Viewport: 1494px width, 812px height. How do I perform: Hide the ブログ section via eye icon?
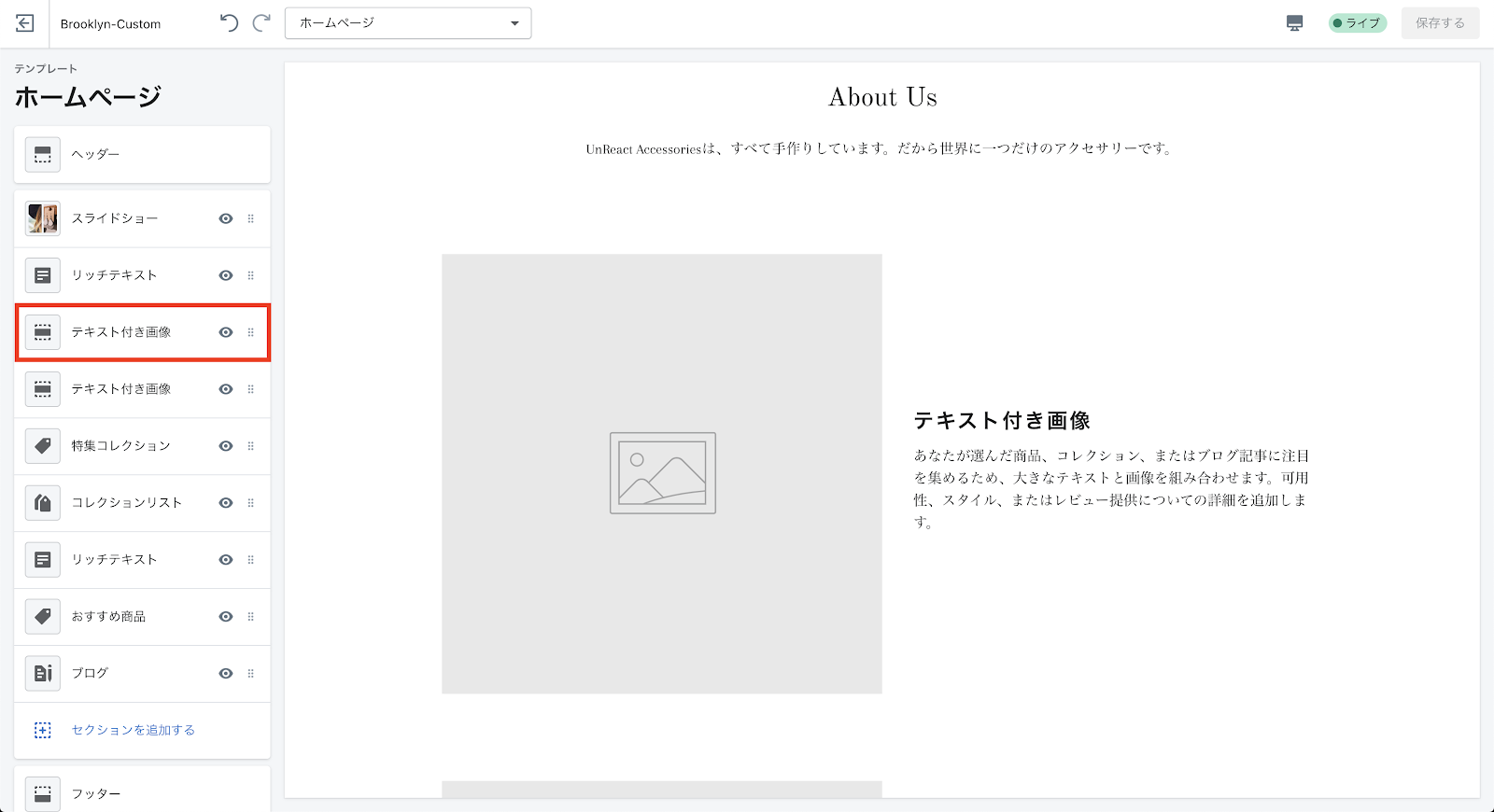click(226, 674)
